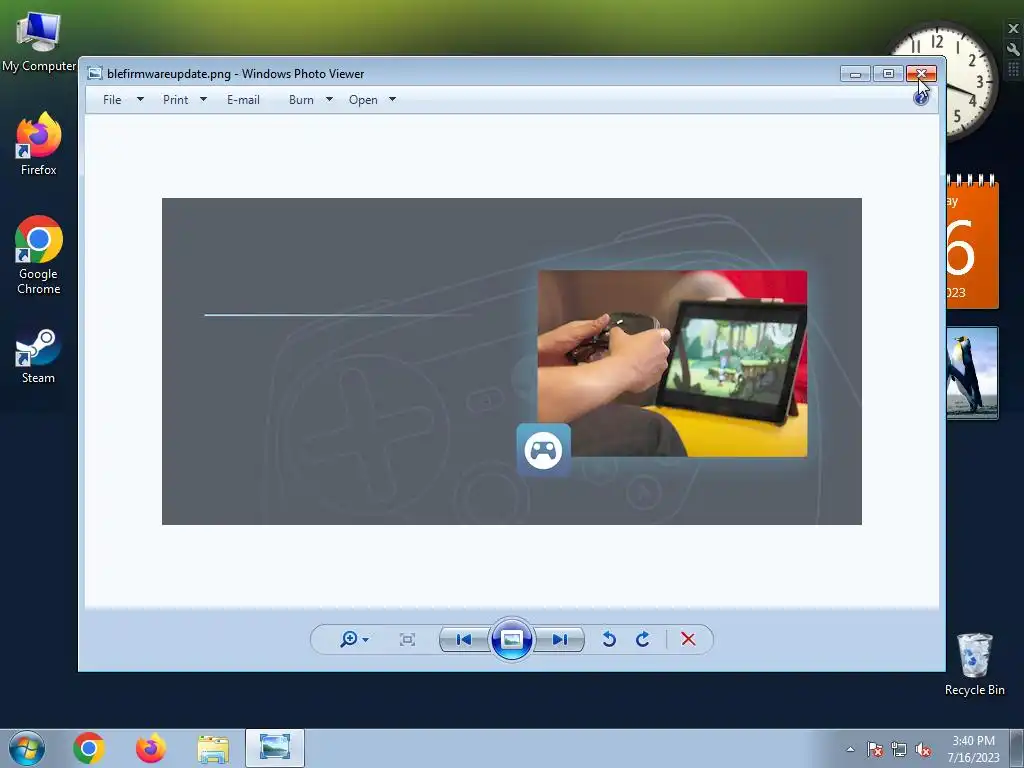Image resolution: width=1024 pixels, height=768 pixels.
Task: Click the orange calendar gadget
Action: point(972,242)
